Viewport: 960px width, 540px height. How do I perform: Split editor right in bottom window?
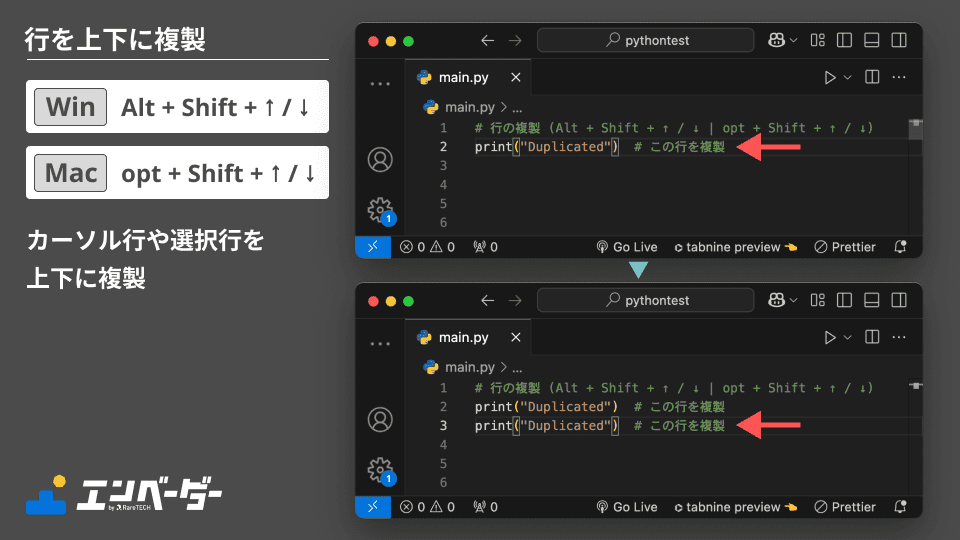click(872, 337)
